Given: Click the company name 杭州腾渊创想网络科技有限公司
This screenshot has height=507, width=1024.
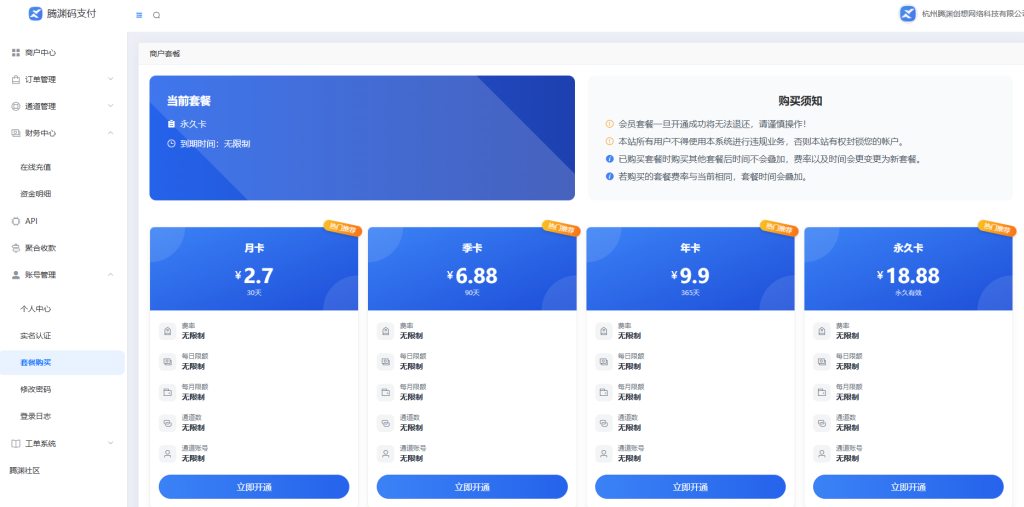Looking at the screenshot, I should (972, 14).
